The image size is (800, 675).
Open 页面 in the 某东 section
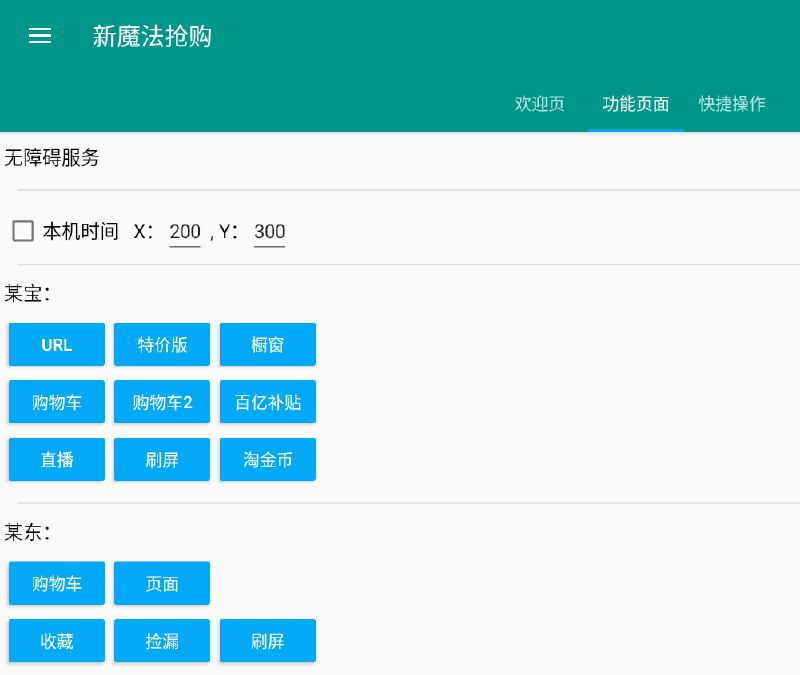pyautogui.click(x=162, y=583)
